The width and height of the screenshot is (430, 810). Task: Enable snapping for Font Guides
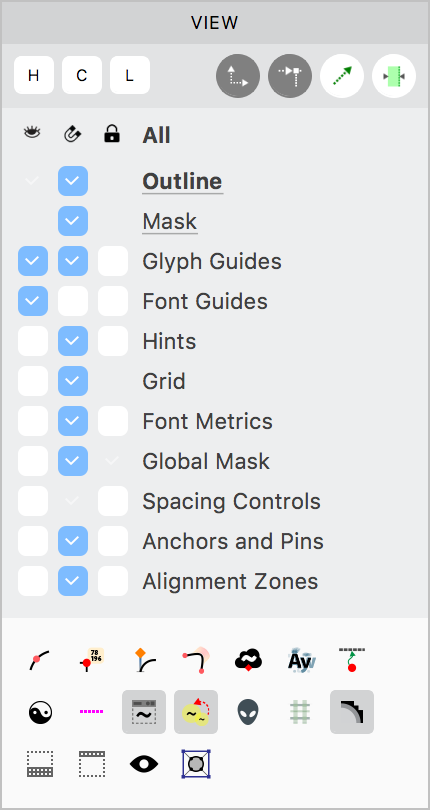pyautogui.click(x=73, y=301)
